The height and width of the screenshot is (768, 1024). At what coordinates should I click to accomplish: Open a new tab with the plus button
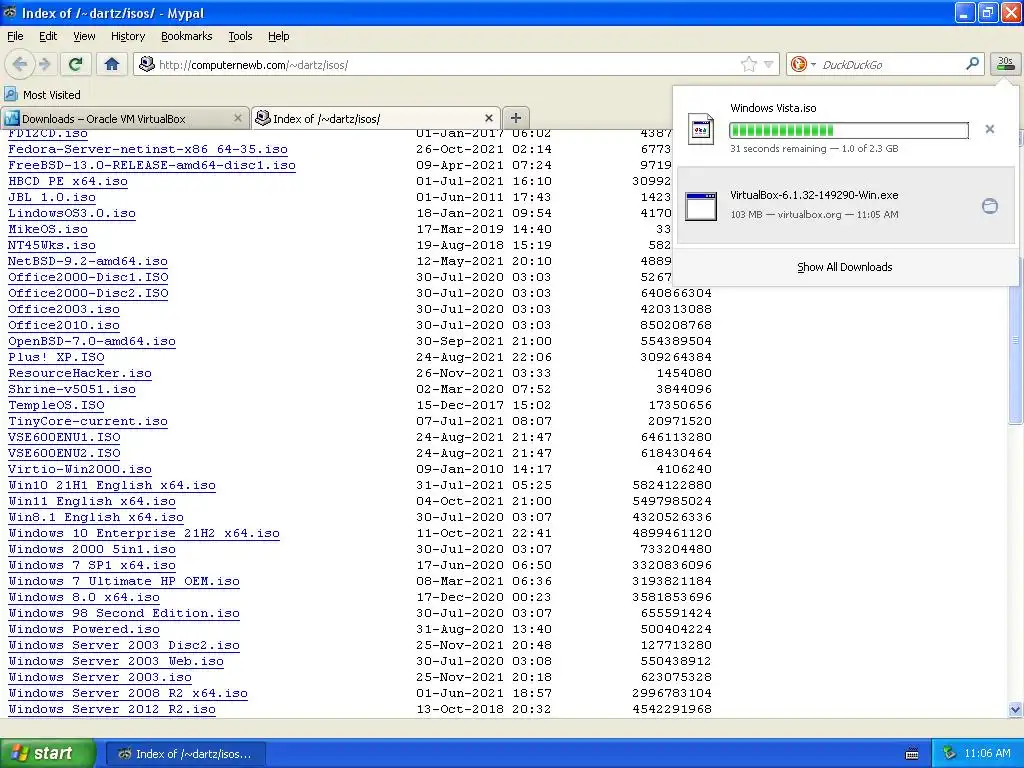(515, 118)
